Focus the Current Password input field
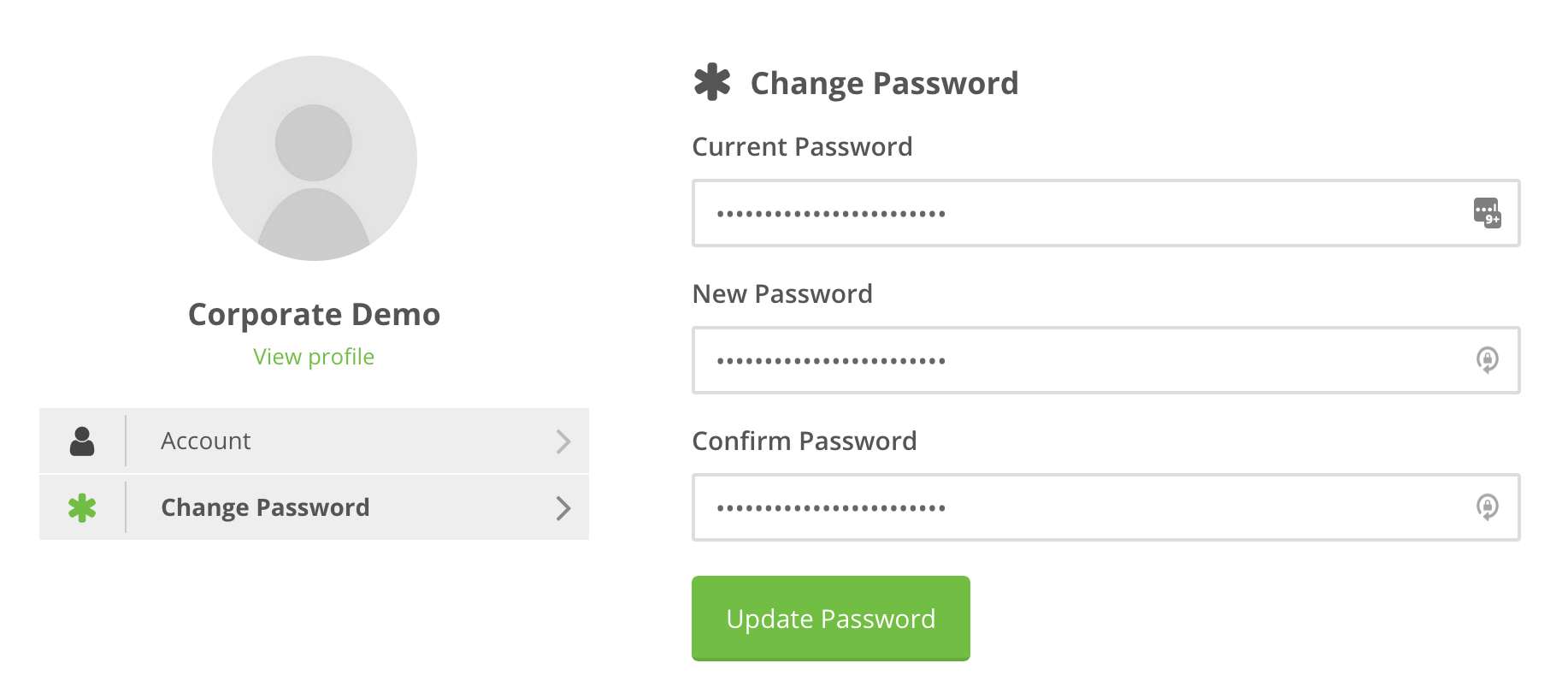The height and width of the screenshot is (681, 1568). pos(1077,213)
